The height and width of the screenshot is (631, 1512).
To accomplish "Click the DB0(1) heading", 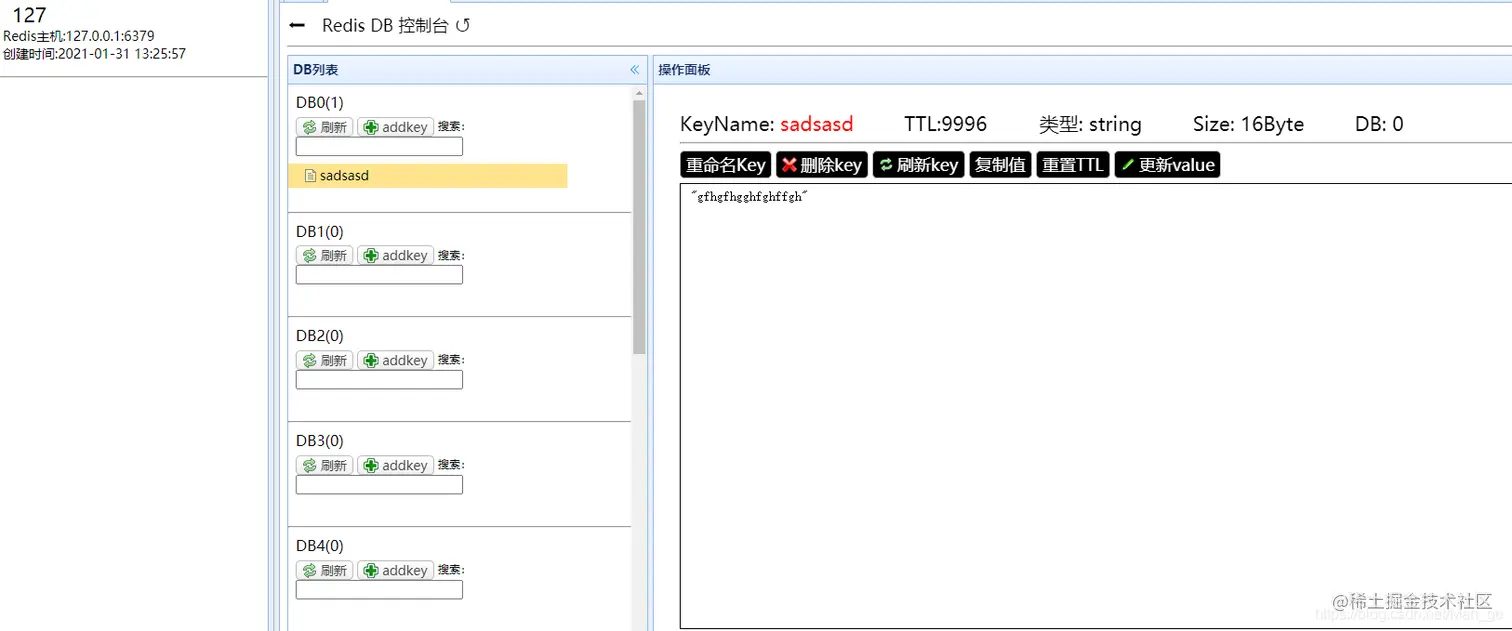I will click(320, 103).
